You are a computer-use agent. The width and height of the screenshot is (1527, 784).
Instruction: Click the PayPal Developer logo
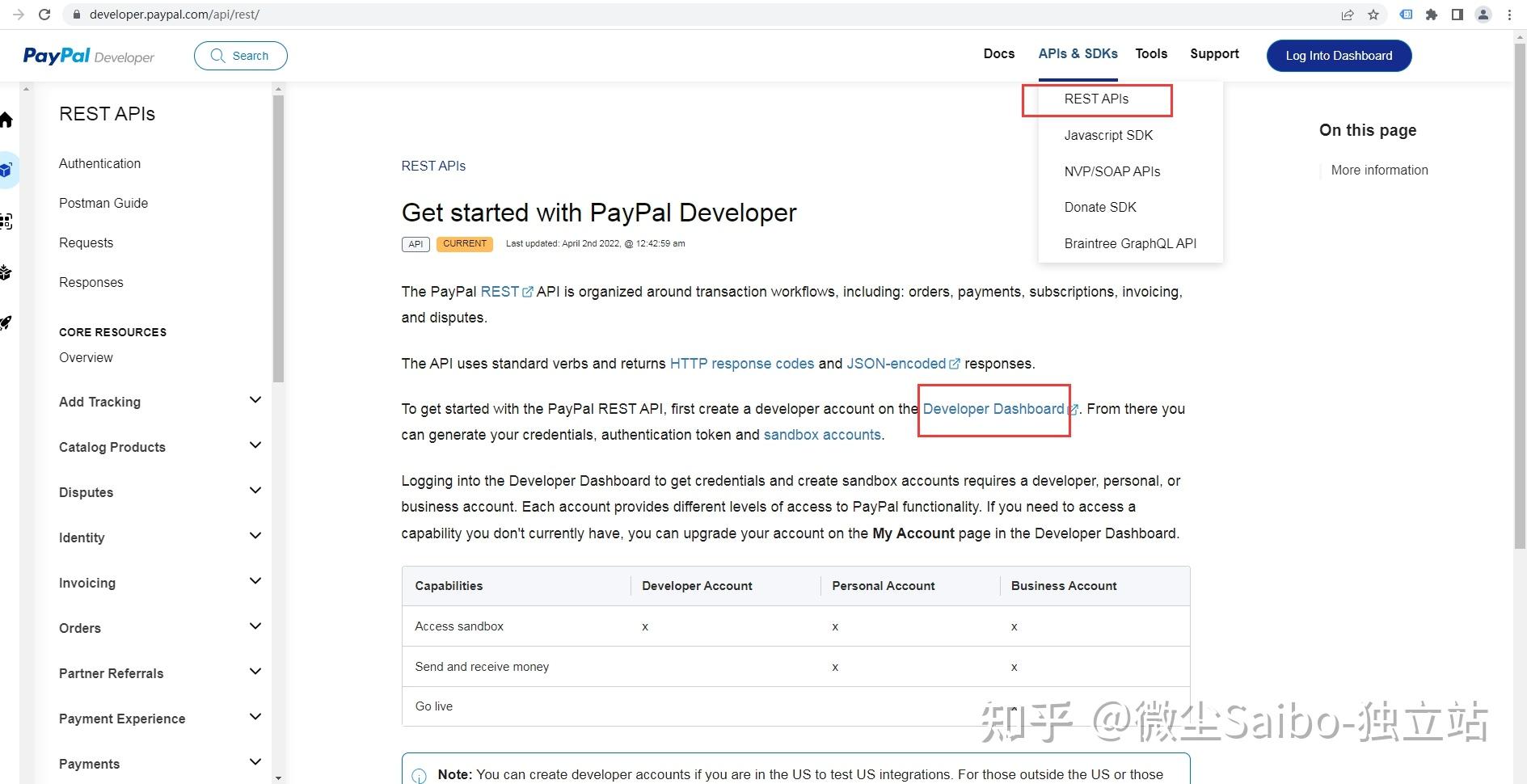tap(88, 56)
